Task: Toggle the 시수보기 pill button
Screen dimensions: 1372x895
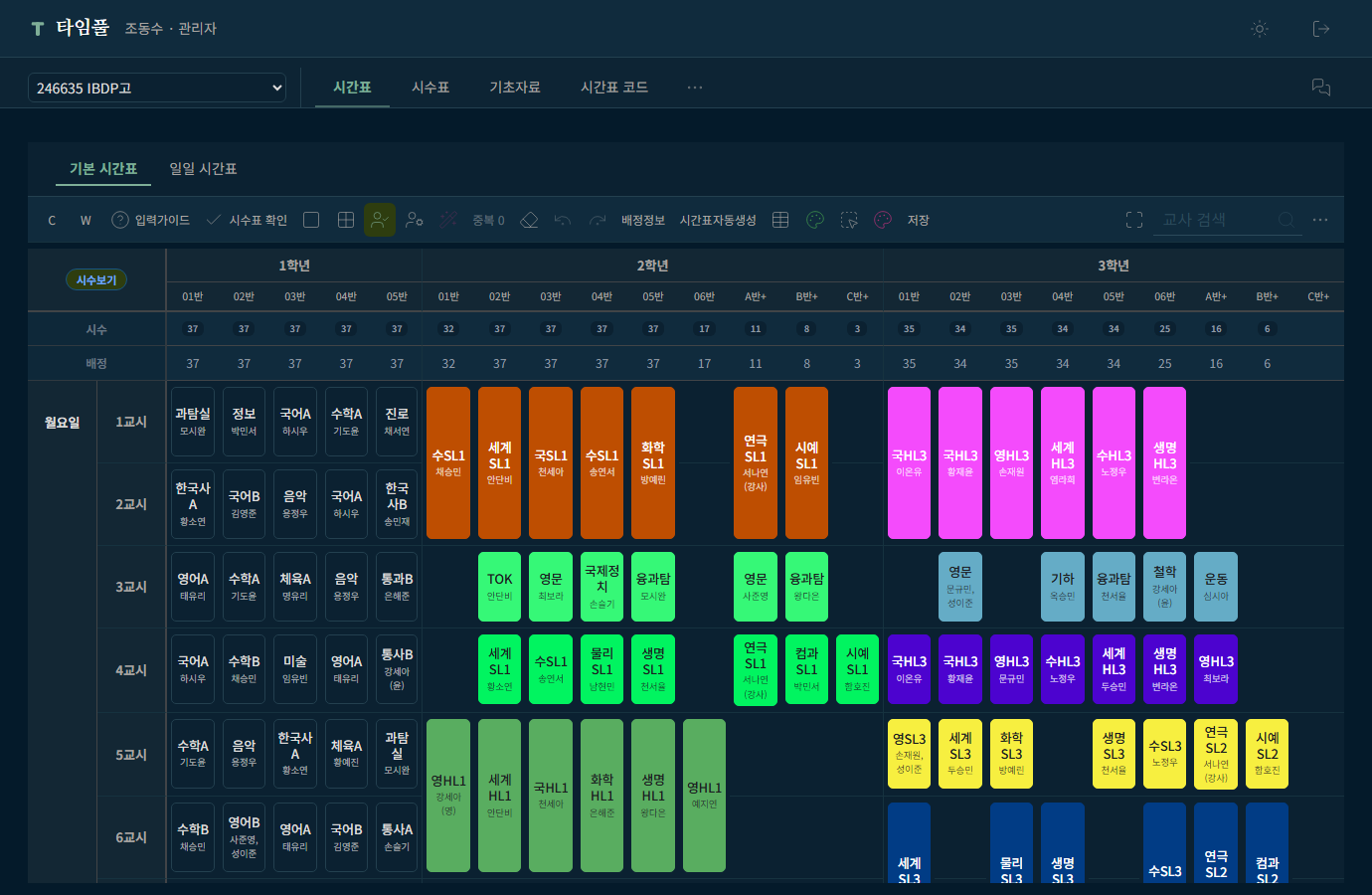Action: (96, 280)
